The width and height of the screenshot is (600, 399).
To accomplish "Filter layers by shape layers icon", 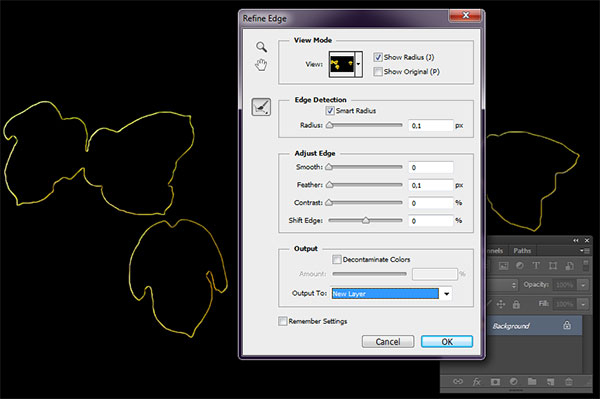I will point(553,265).
